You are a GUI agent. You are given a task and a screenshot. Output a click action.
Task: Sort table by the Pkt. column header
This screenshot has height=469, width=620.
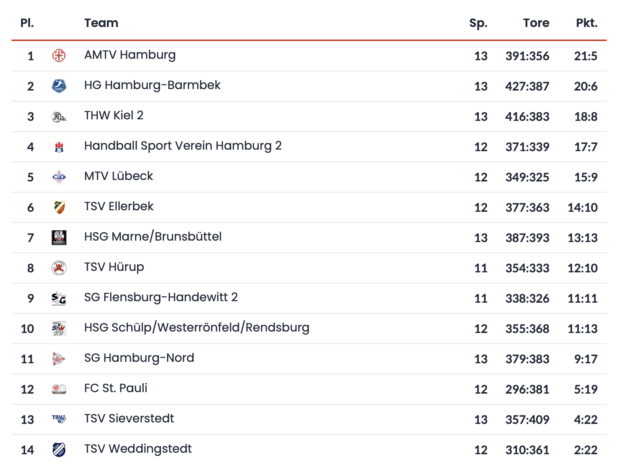(586, 23)
